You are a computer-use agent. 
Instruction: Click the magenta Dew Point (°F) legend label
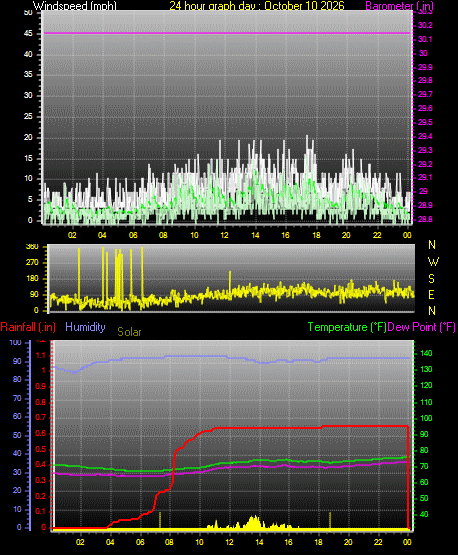click(421, 327)
